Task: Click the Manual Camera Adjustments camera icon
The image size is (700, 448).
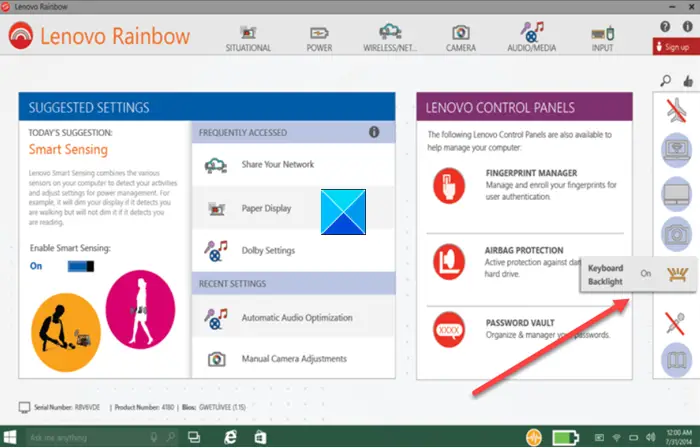Action: 217,359
